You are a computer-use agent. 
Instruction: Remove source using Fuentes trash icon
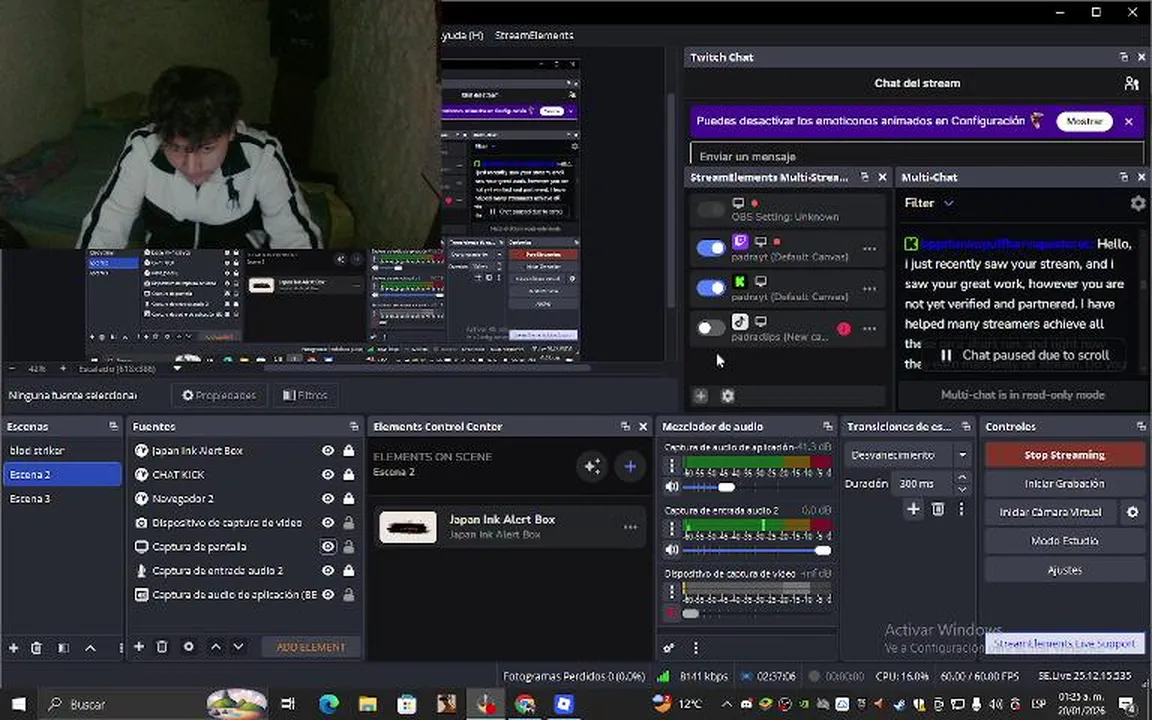coord(162,647)
